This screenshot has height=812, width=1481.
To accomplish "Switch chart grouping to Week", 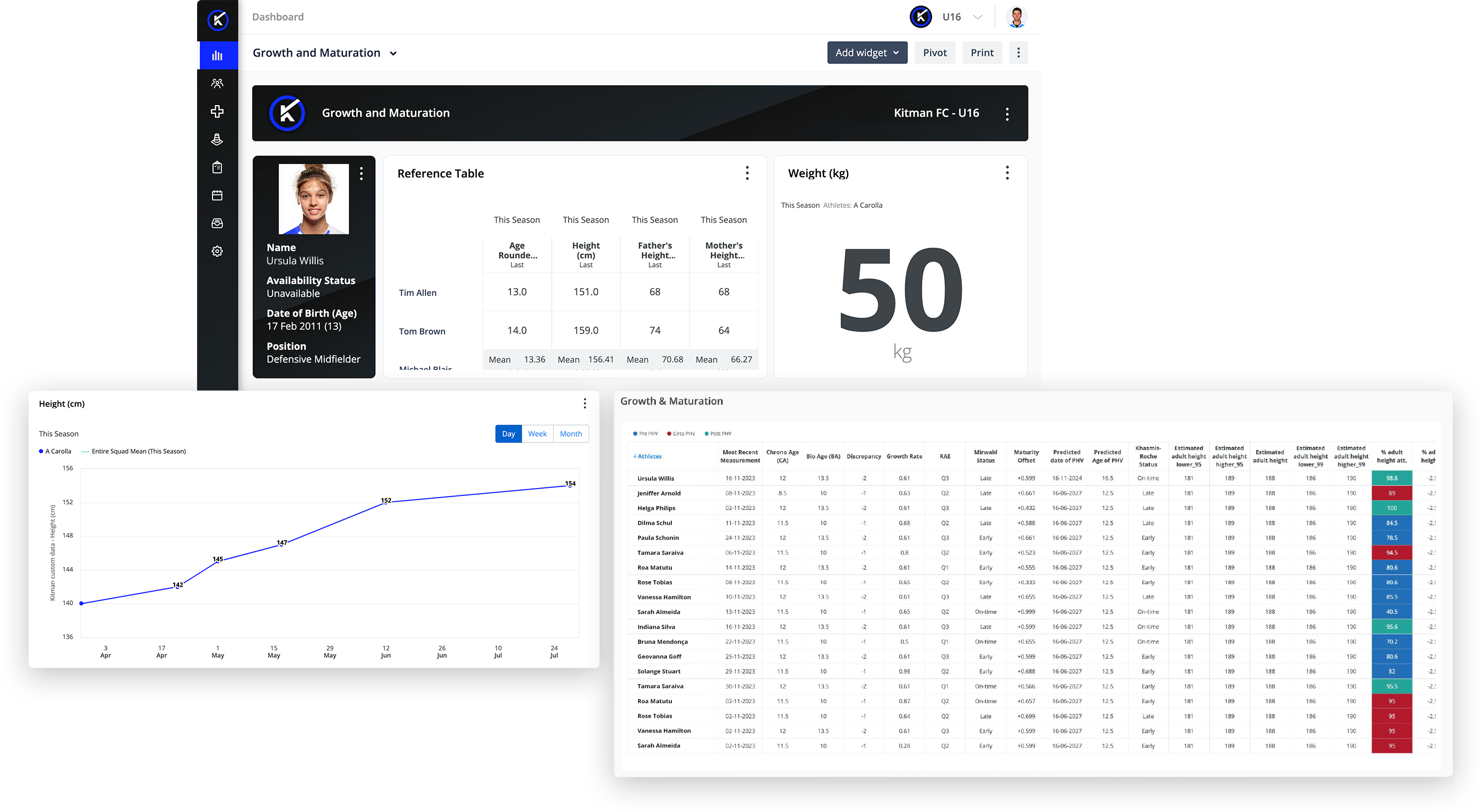I will tap(537, 434).
